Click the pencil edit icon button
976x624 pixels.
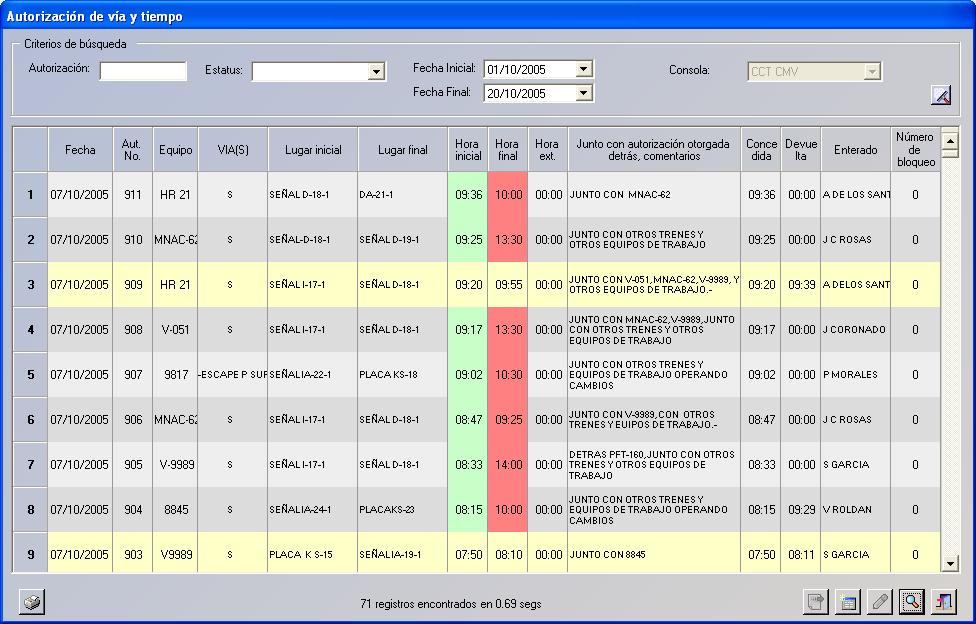click(880, 602)
